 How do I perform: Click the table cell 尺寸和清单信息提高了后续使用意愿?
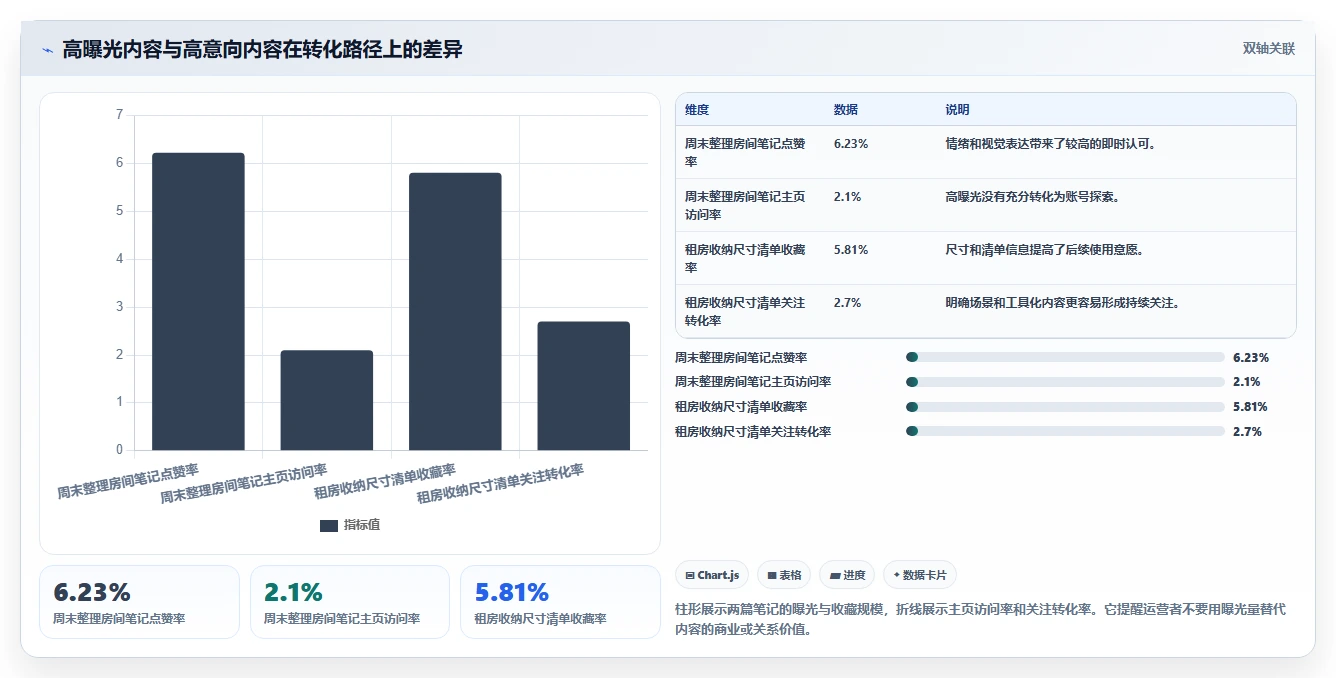(1045, 250)
